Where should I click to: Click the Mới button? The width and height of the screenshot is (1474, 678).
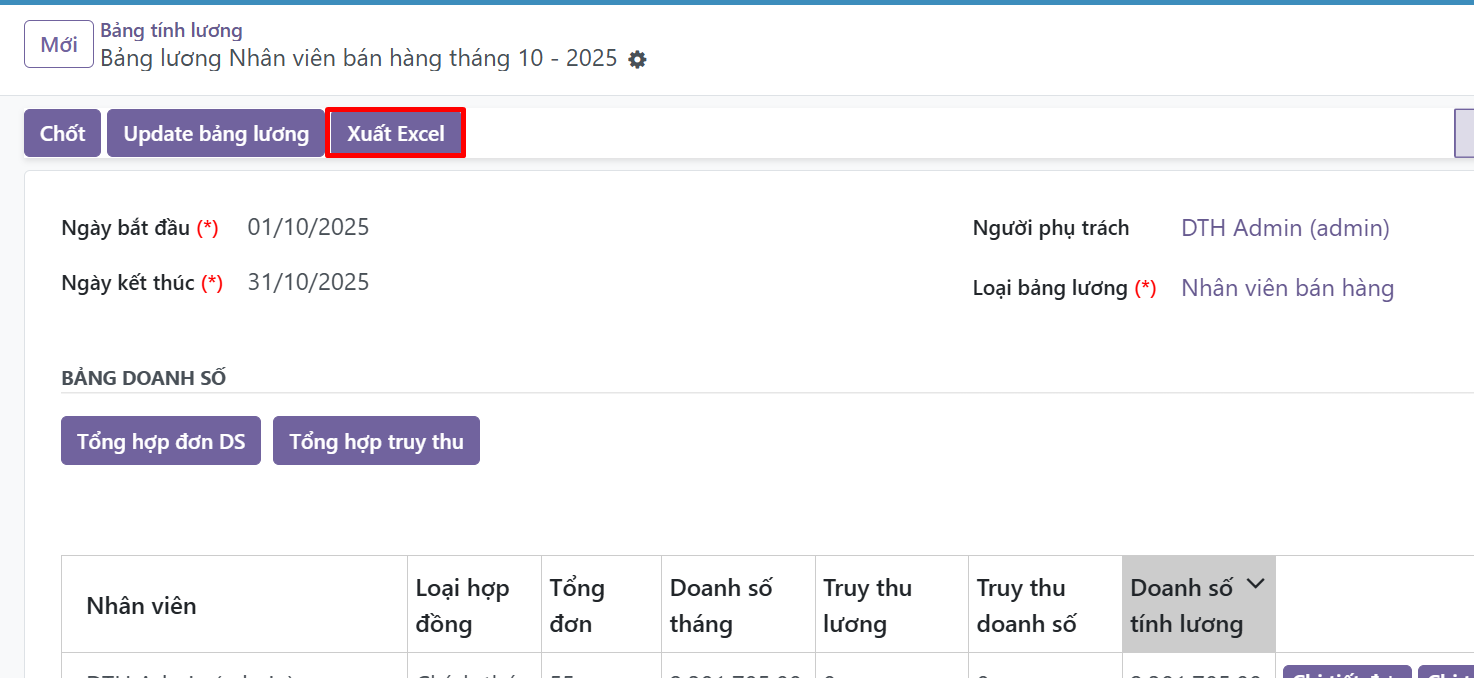(x=59, y=45)
